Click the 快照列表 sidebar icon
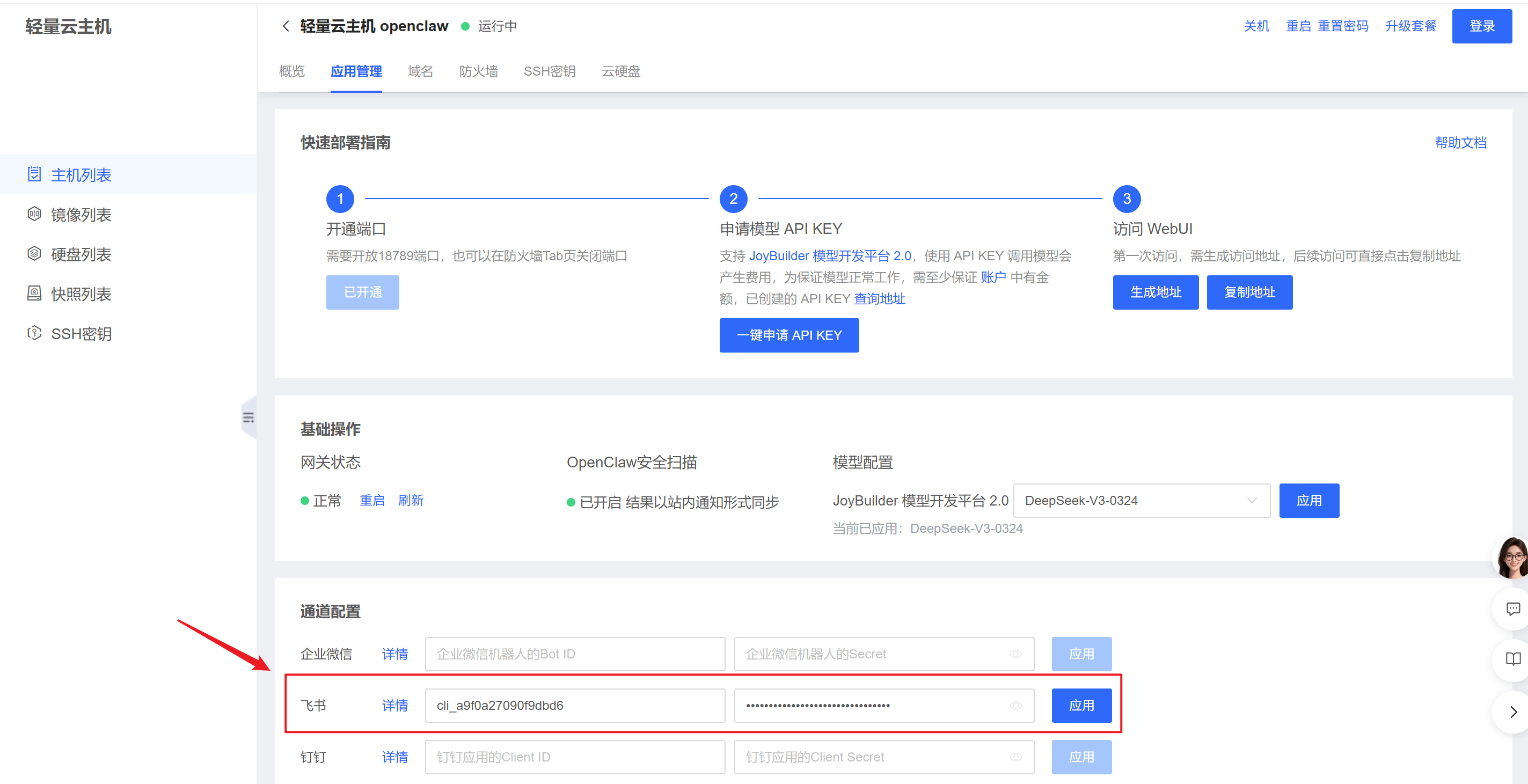The height and width of the screenshot is (784, 1528). point(34,294)
